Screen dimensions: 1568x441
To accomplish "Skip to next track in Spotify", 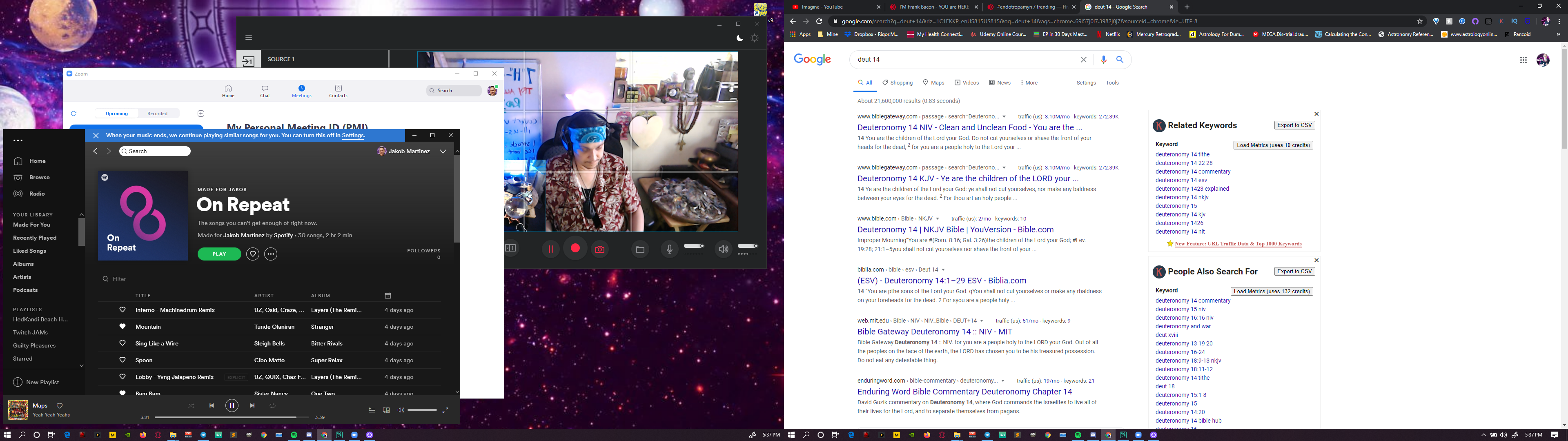I will pyautogui.click(x=252, y=405).
